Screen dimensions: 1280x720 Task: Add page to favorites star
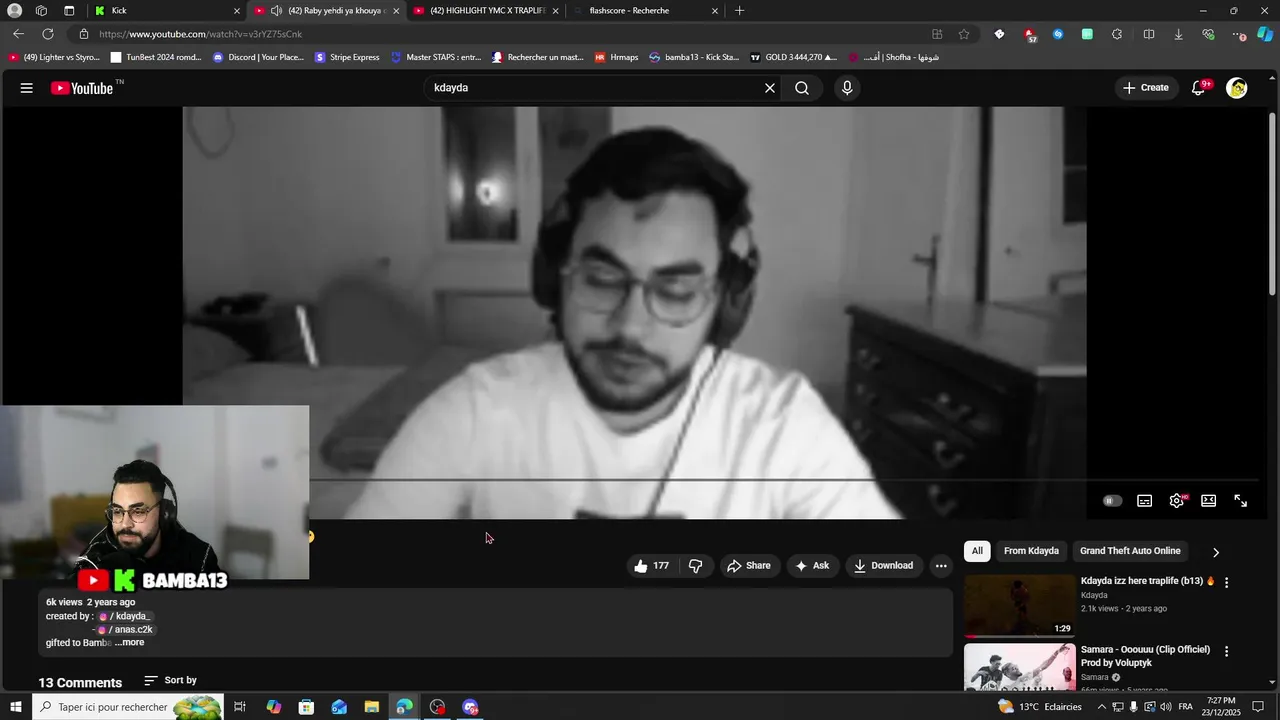tap(964, 34)
